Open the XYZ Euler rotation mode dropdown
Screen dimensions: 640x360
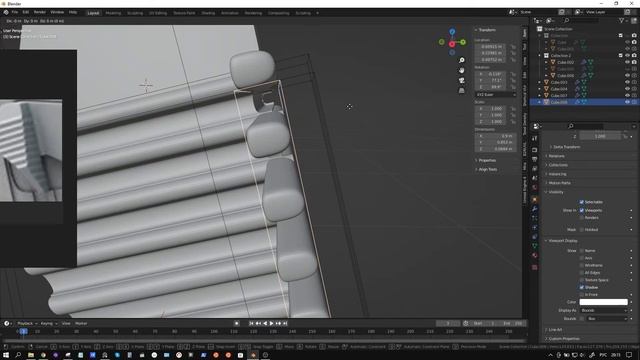tap(496, 95)
